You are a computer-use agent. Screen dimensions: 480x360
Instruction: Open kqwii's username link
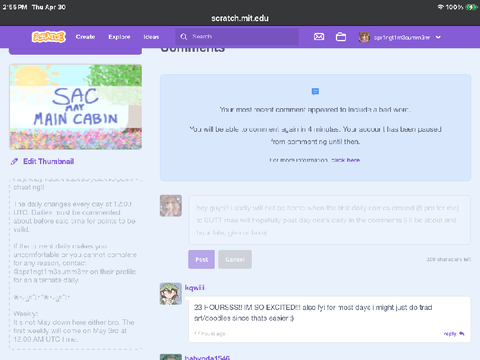point(195,288)
